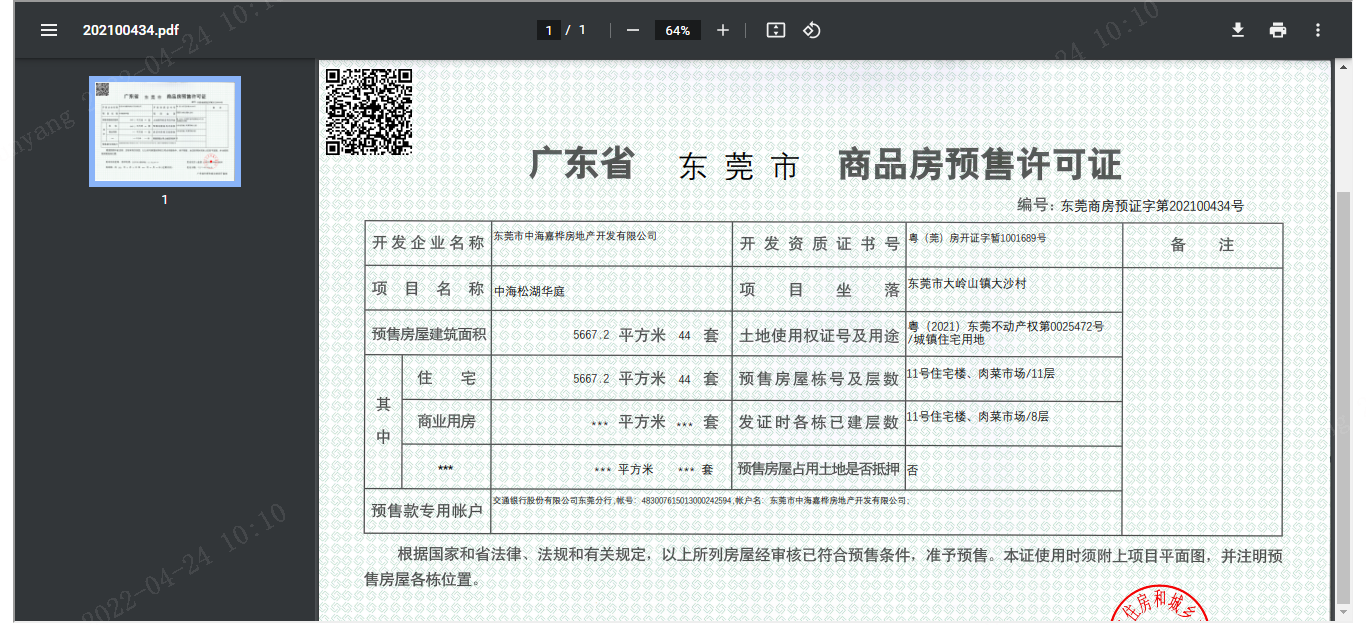The height and width of the screenshot is (625, 1366).
Task: Edit the current page number field
Action: coord(548,30)
